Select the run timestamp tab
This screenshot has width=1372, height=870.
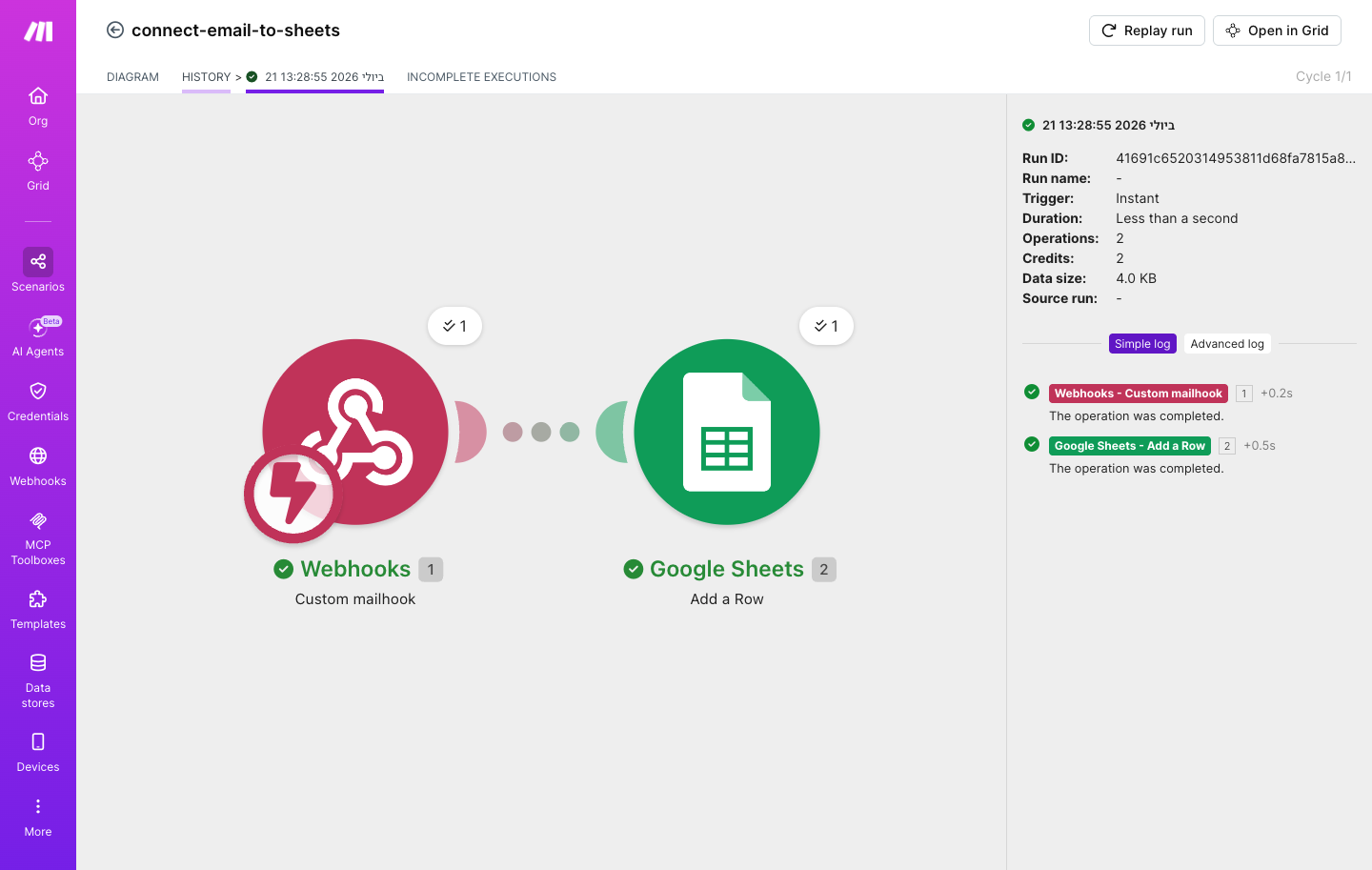click(x=315, y=77)
